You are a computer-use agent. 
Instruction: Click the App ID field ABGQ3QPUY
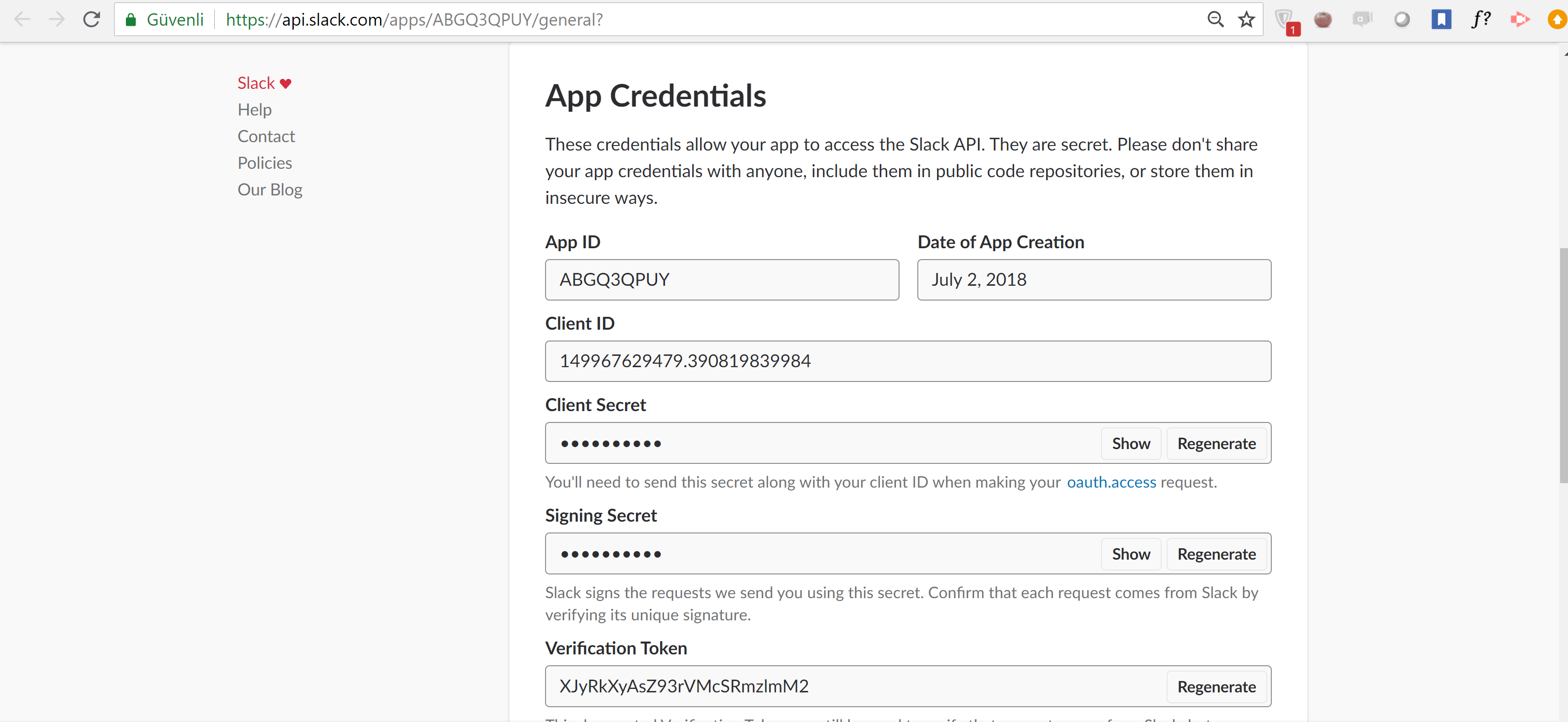coord(722,280)
